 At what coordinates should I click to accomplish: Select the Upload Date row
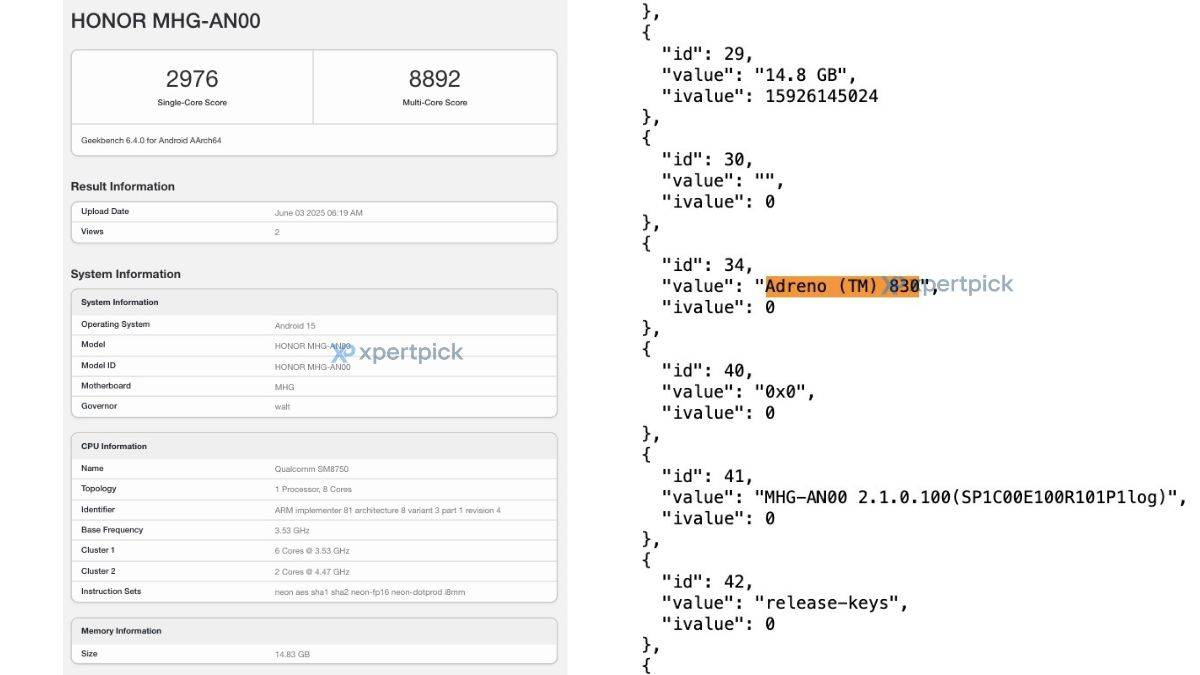tap(313, 212)
